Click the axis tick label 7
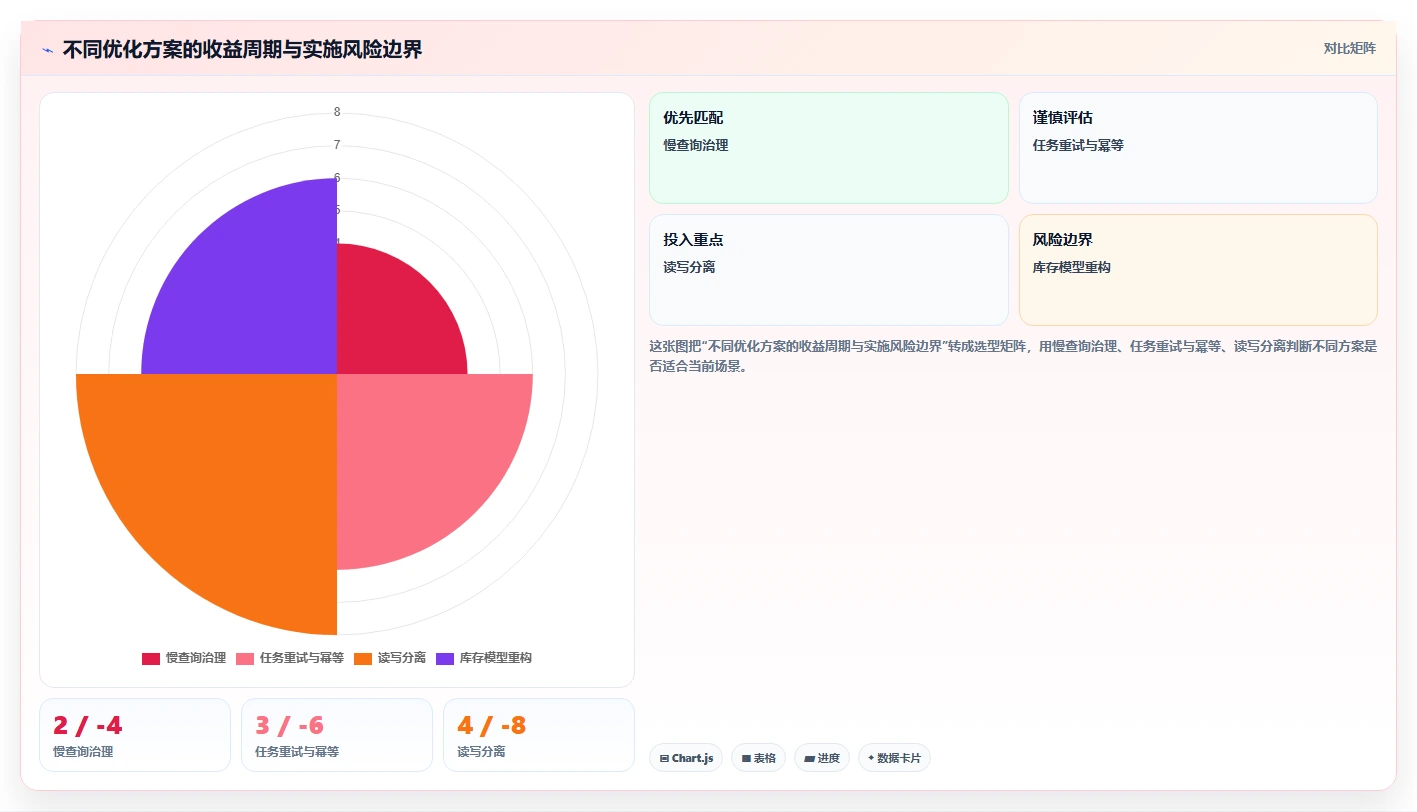 (x=337, y=145)
